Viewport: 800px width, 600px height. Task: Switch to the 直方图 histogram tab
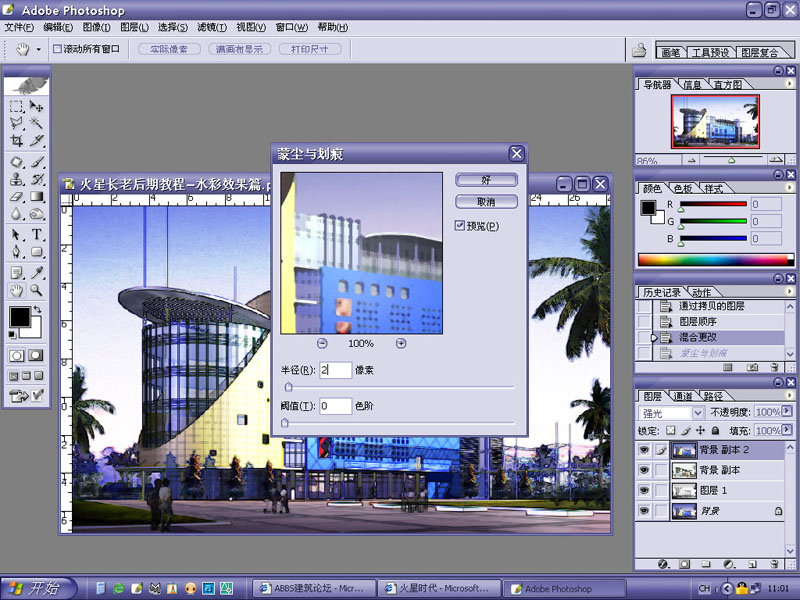(x=728, y=85)
